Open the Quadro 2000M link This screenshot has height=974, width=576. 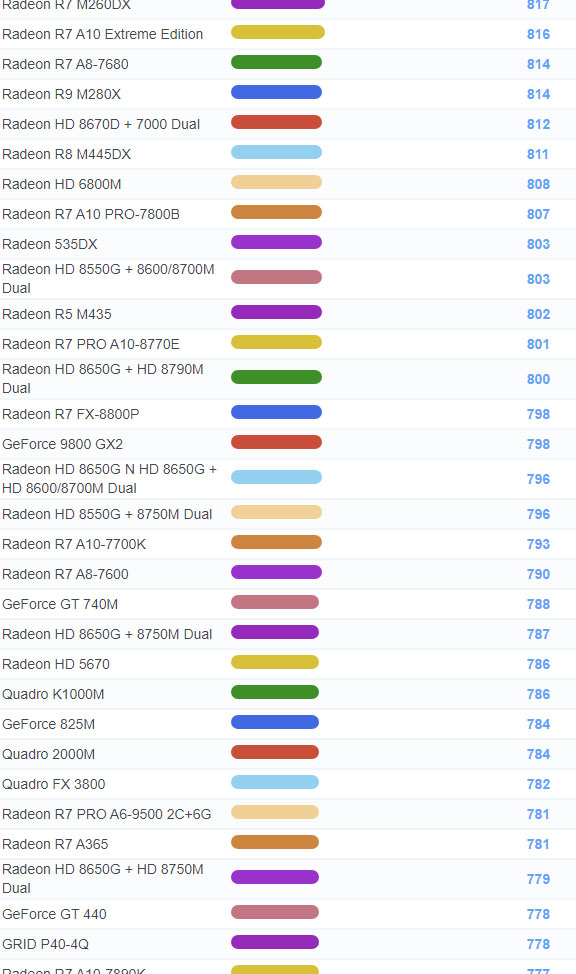point(48,754)
